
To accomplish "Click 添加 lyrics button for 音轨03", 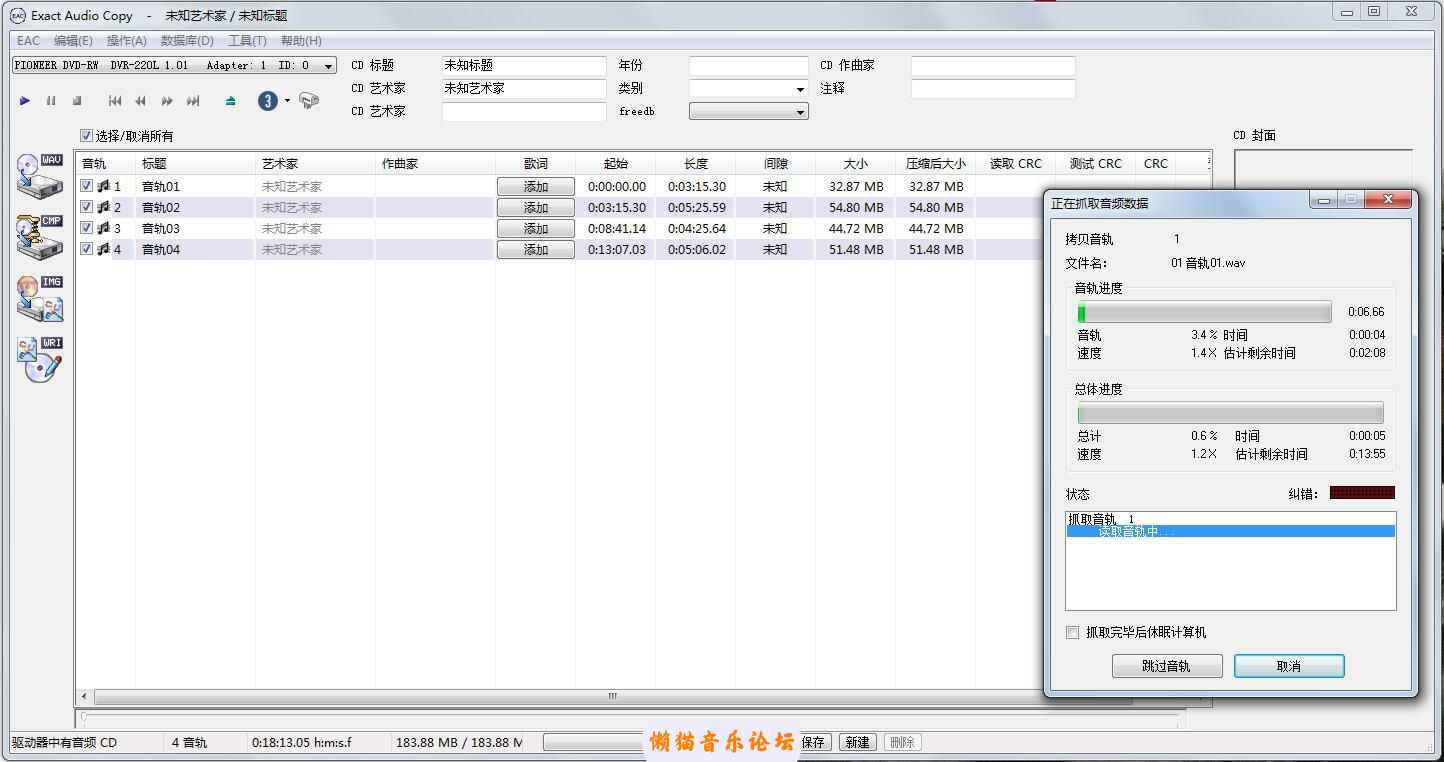I will (536, 229).
